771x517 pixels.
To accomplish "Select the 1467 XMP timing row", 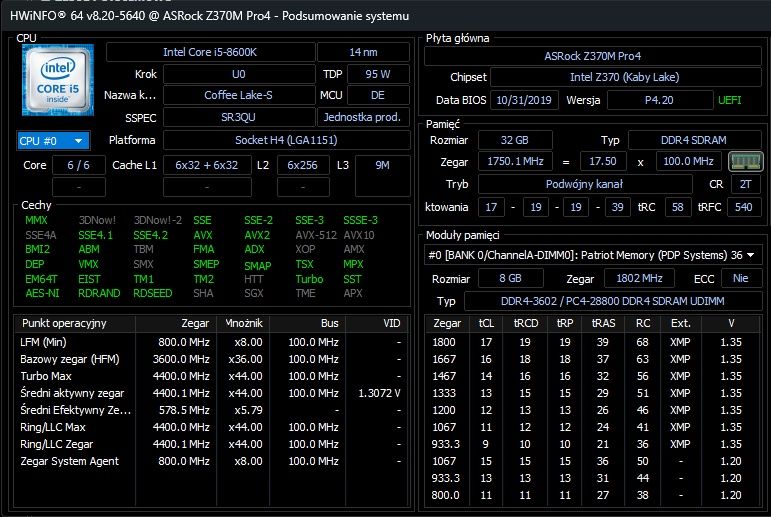I will point(593,376).
